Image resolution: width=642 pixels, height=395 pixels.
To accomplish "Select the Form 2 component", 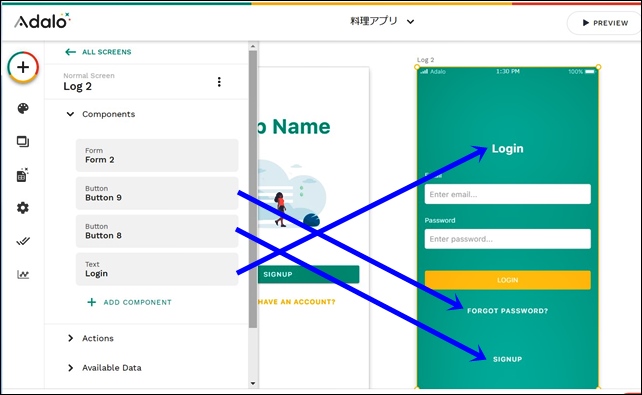I will pyautogui.click(x=157, y=155).
